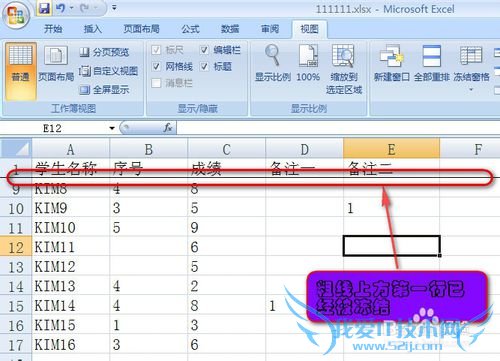The width and height of the screenshot is (500, 361).
Task: Click the Name Box showing E12
Action: point(53,128)
